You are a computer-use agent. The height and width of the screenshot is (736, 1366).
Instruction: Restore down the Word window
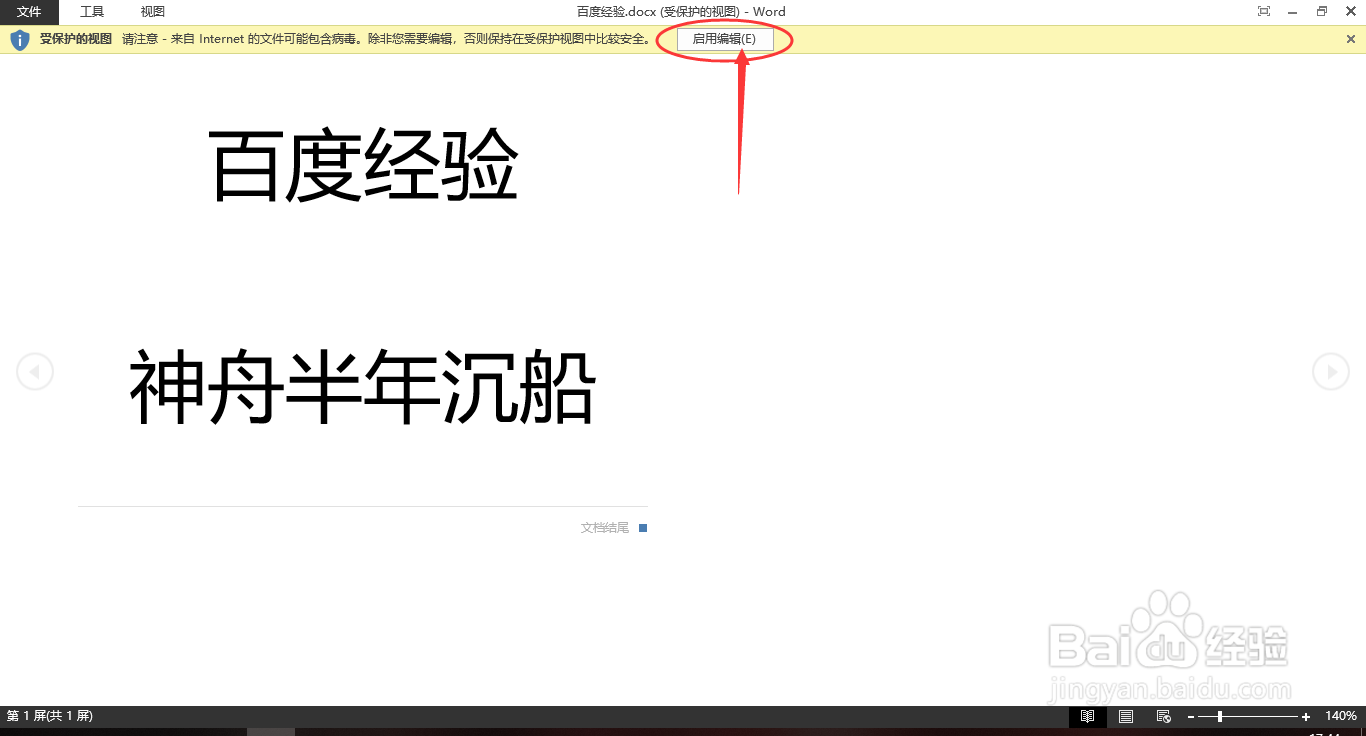tap(1322, 12)
